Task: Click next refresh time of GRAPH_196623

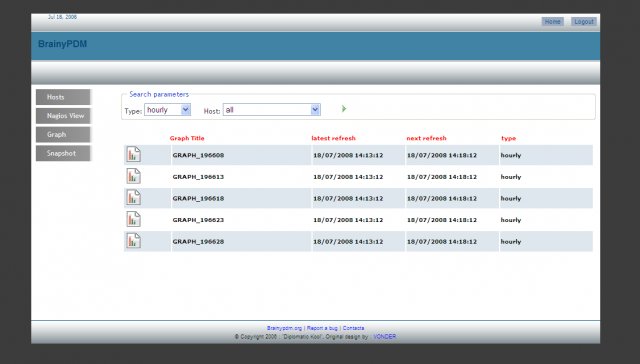Action: [x=442, y=220]
